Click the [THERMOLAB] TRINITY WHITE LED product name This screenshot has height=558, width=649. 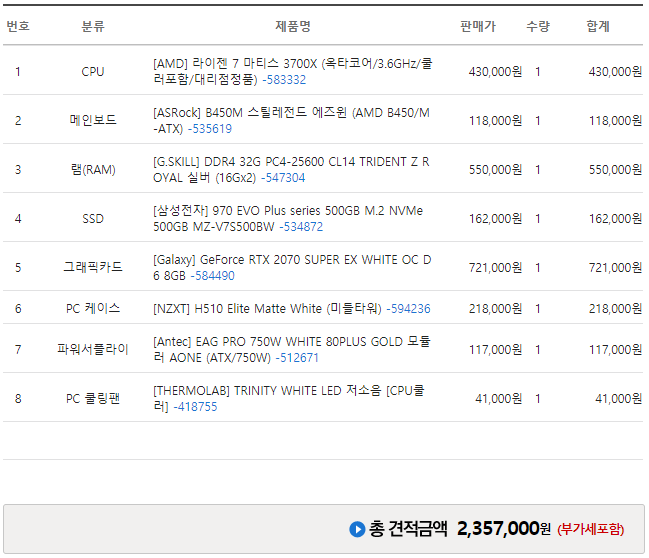(288, 399)
